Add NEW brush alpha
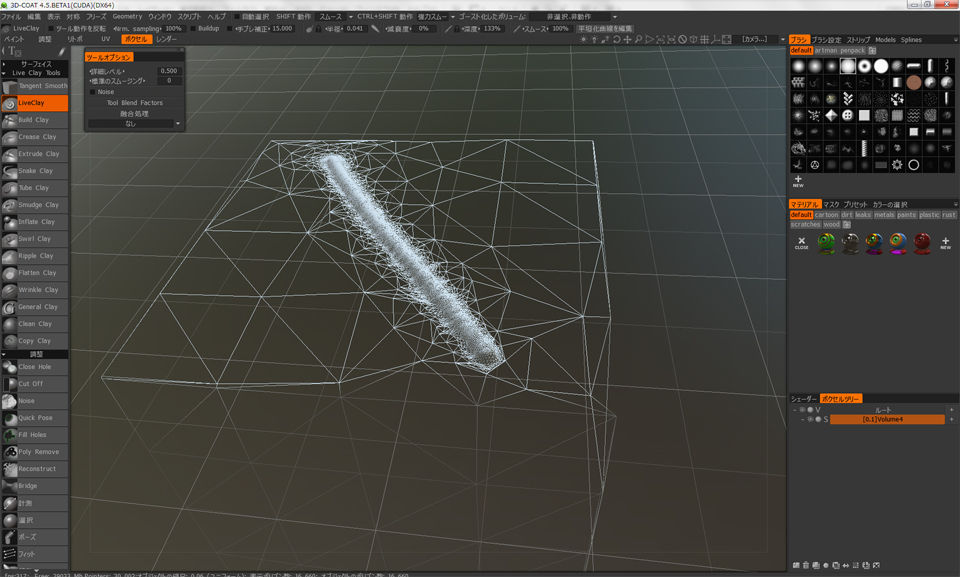Screen dimensions: 960x577 [798, 181]
